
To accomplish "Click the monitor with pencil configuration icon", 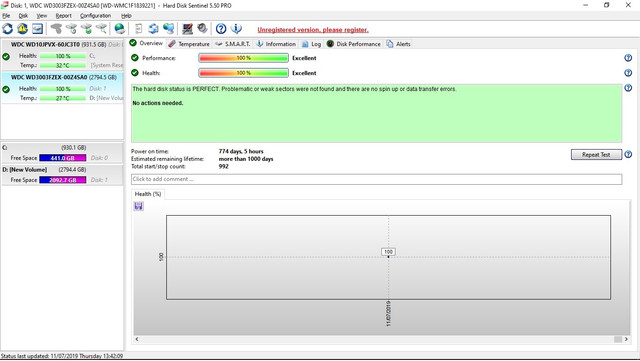I will [187, 29].
